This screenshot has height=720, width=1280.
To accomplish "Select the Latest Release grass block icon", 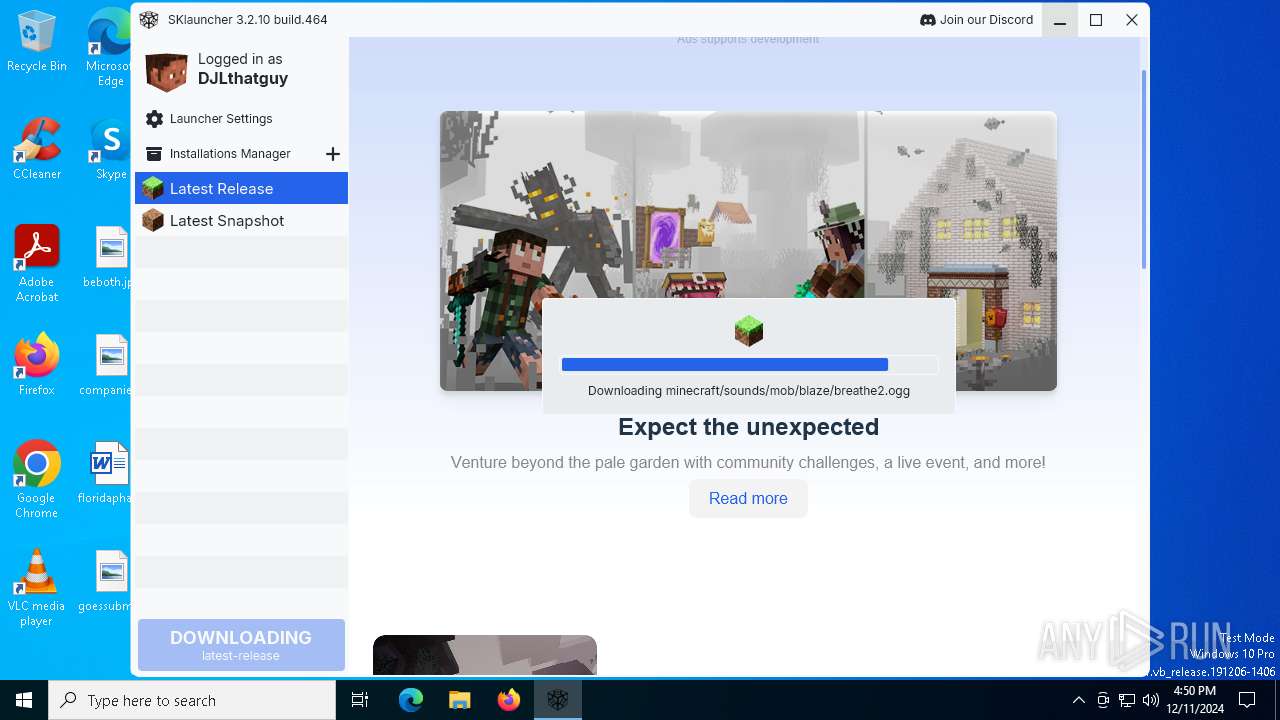I will coord(153,188).
